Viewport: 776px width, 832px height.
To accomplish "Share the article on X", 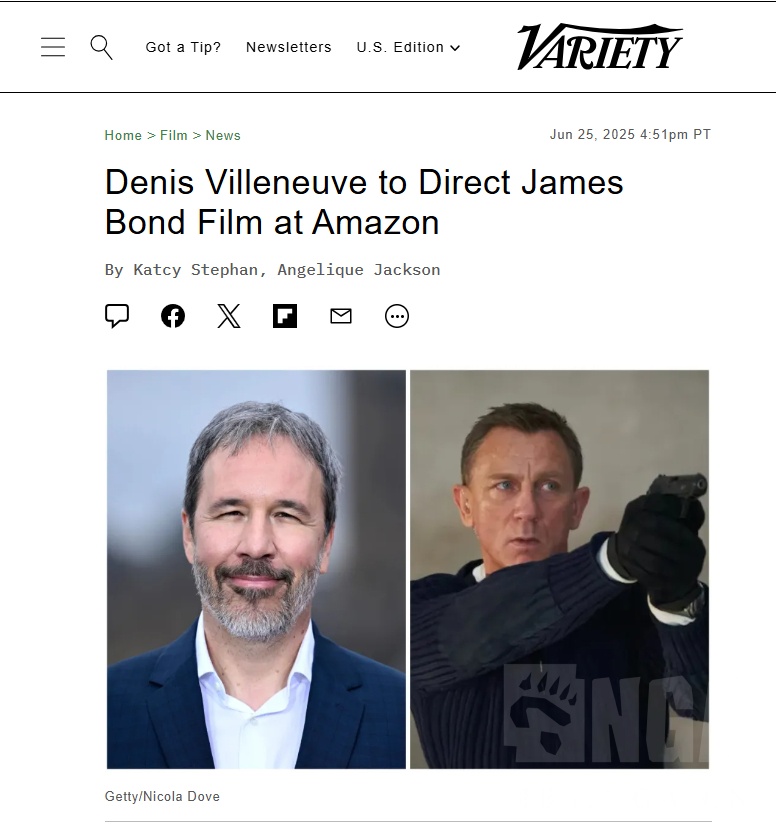I will (x=229, y=316).
